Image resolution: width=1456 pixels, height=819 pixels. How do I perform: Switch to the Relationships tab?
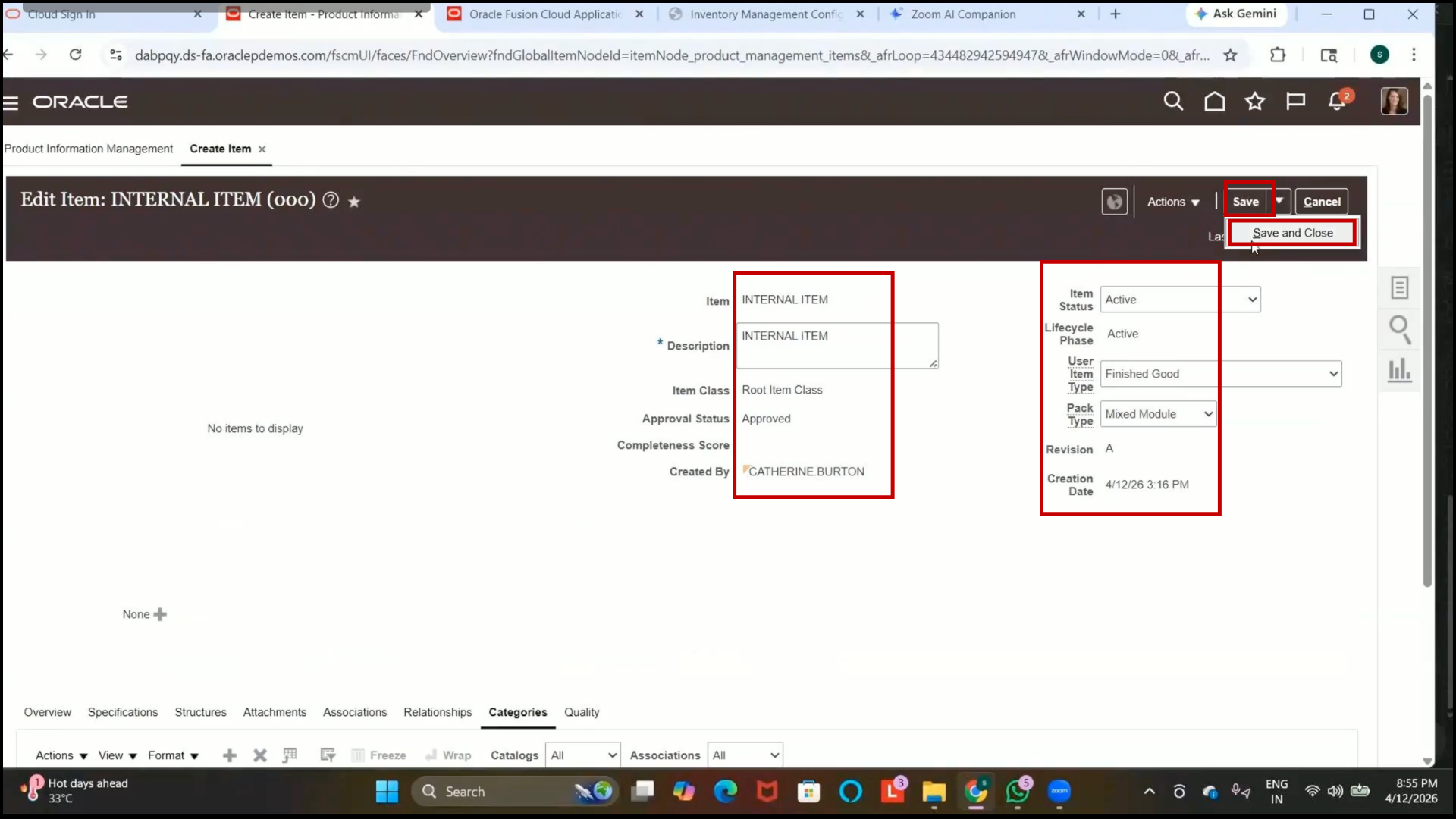(x=438, y=712)
